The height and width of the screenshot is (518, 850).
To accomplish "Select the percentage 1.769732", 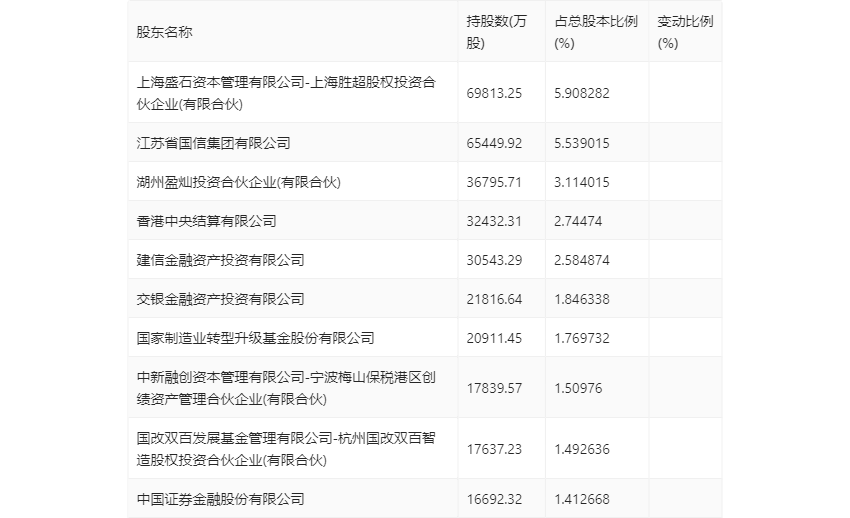I will click(582, 338).
